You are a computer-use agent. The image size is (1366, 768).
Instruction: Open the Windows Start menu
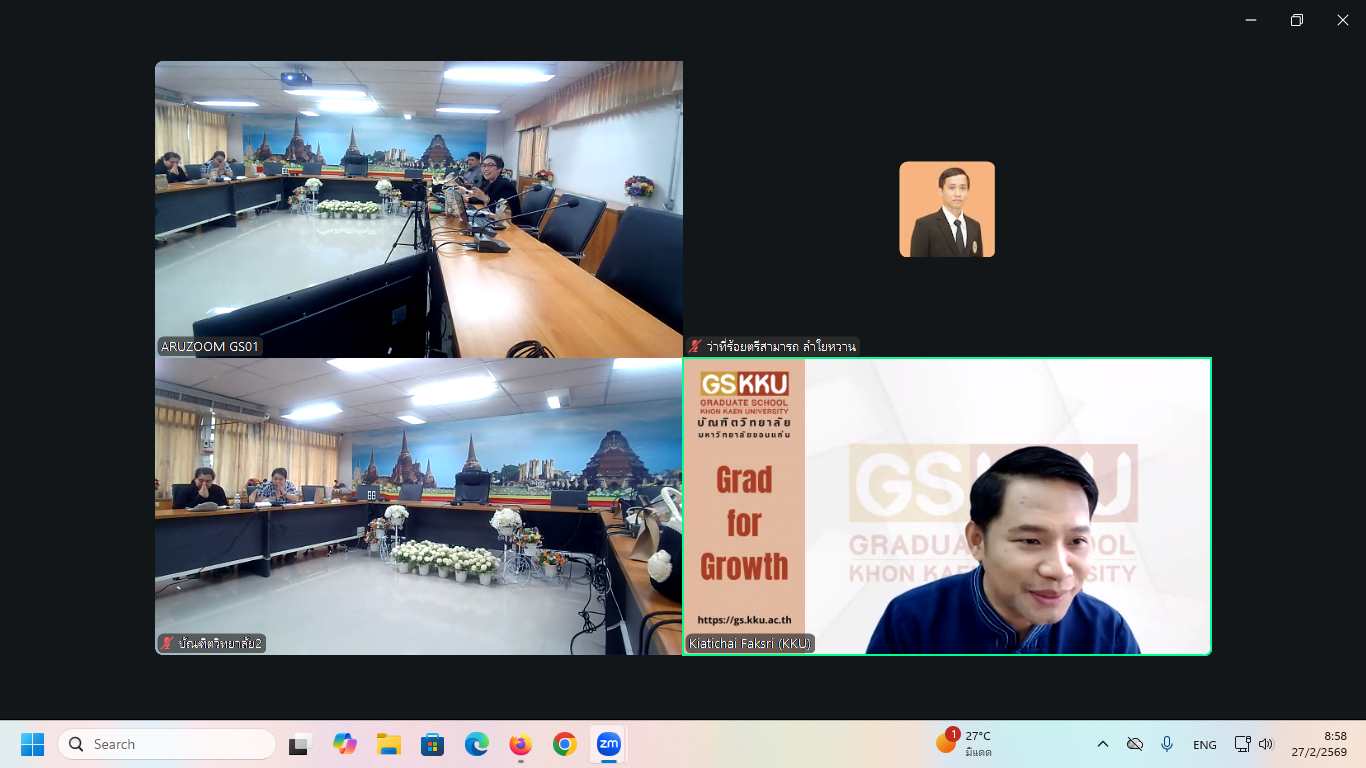[33, 744]
